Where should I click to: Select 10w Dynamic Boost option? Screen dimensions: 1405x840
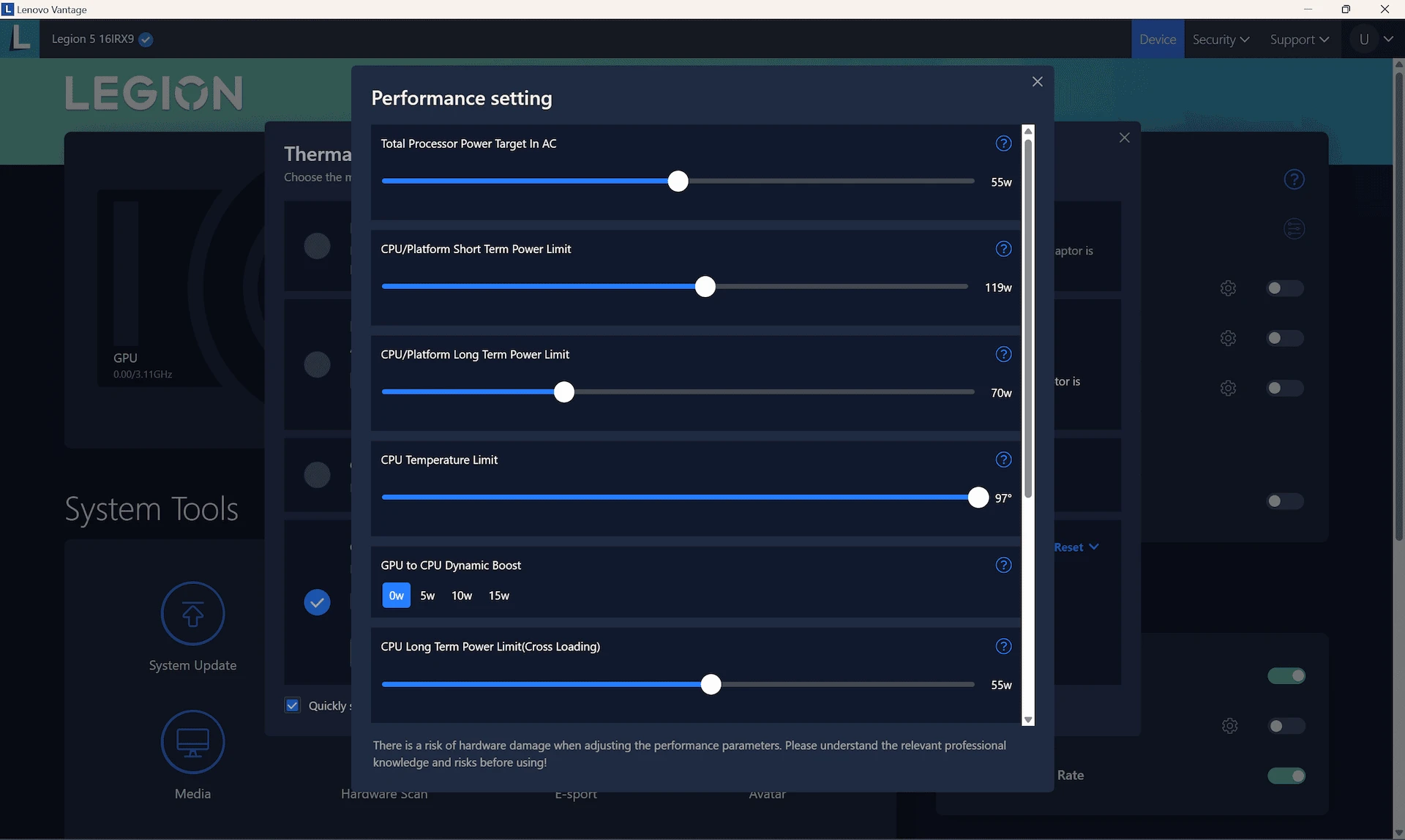pos(462,596)
